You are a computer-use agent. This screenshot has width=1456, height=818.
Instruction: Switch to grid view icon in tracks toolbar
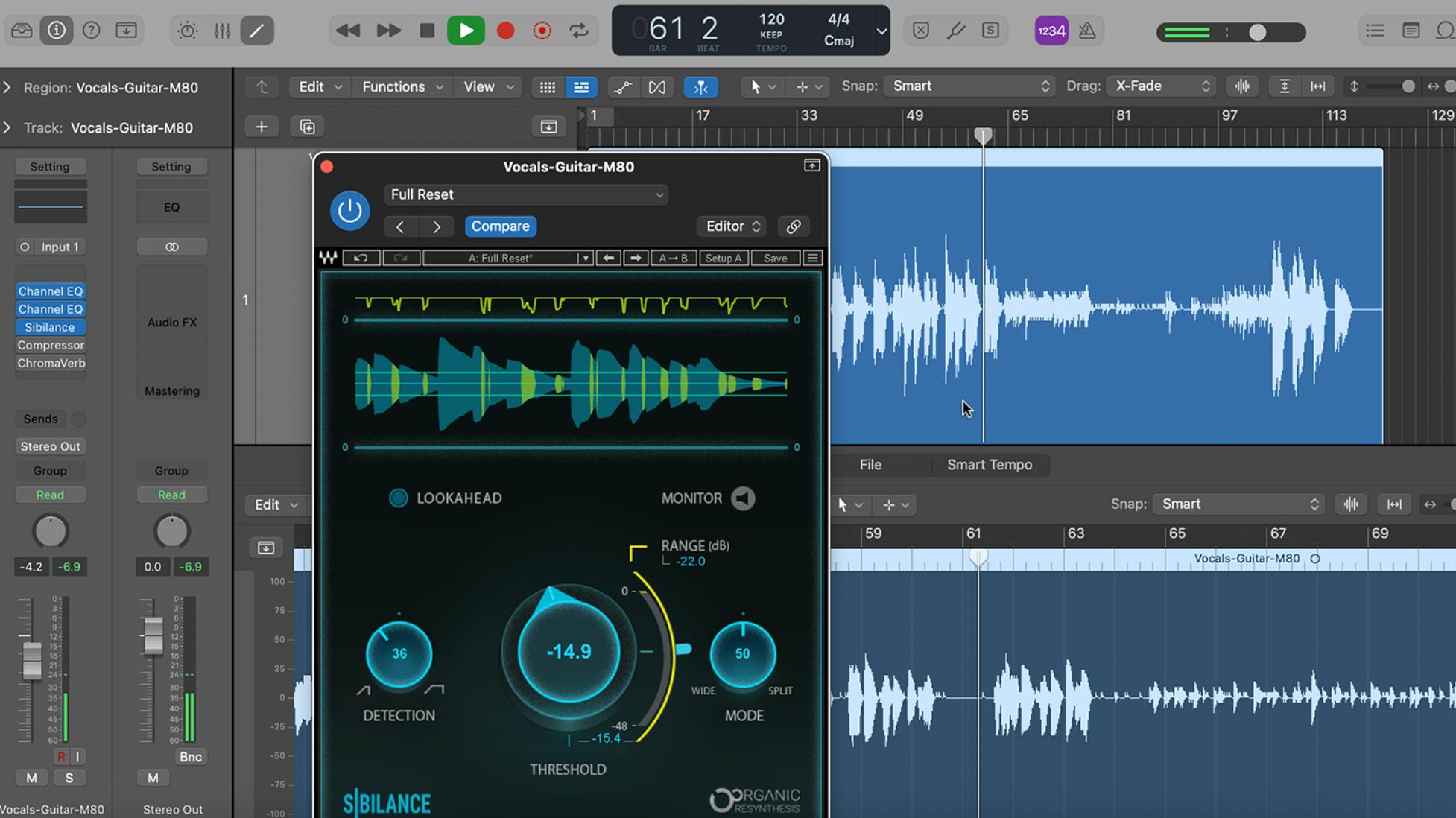(x=548, y=87)
